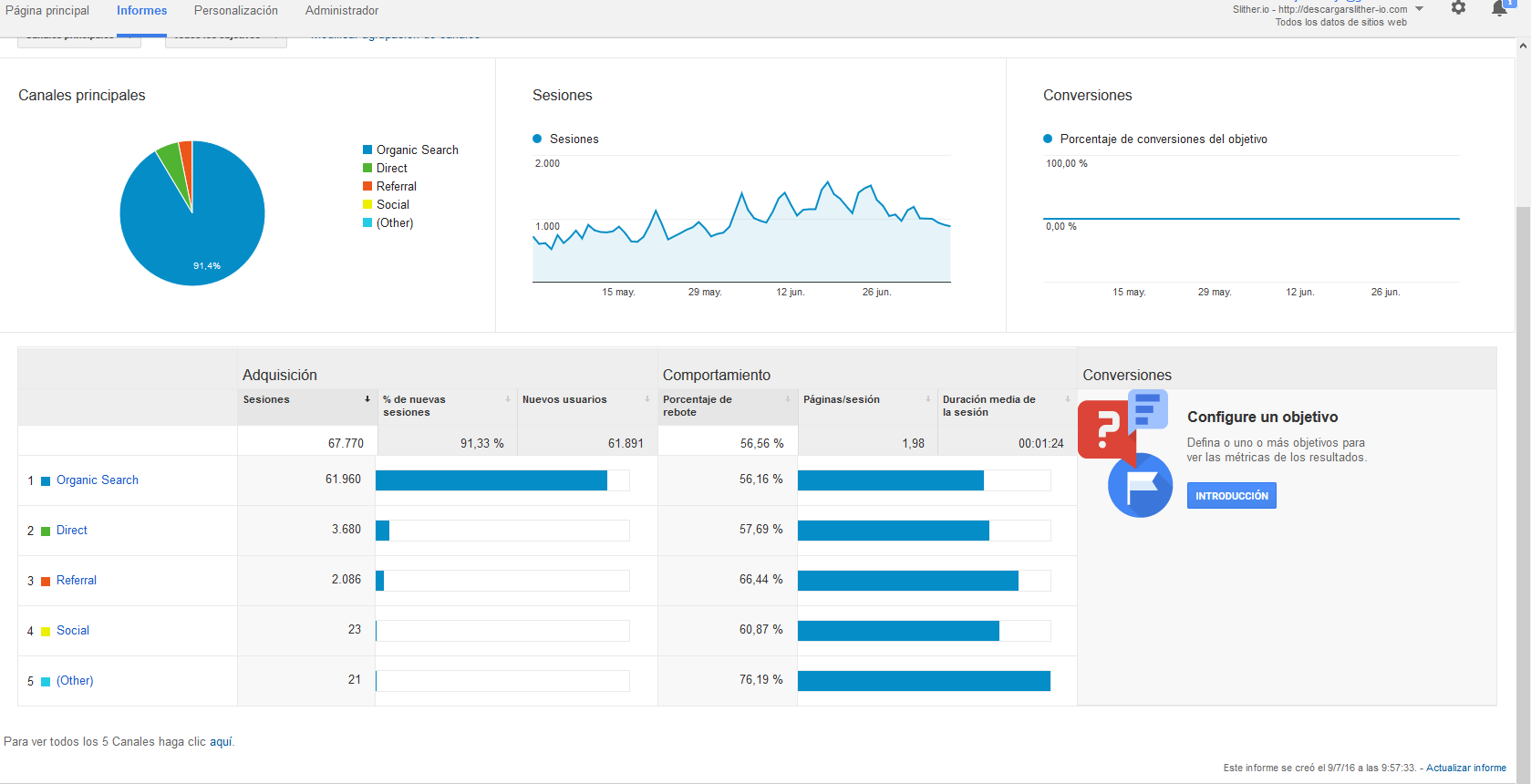Image resolution: width=1531 pixels, height=784 pixels.
Task: Click Referral orange legend swatch
Action: tap(367, 186)
